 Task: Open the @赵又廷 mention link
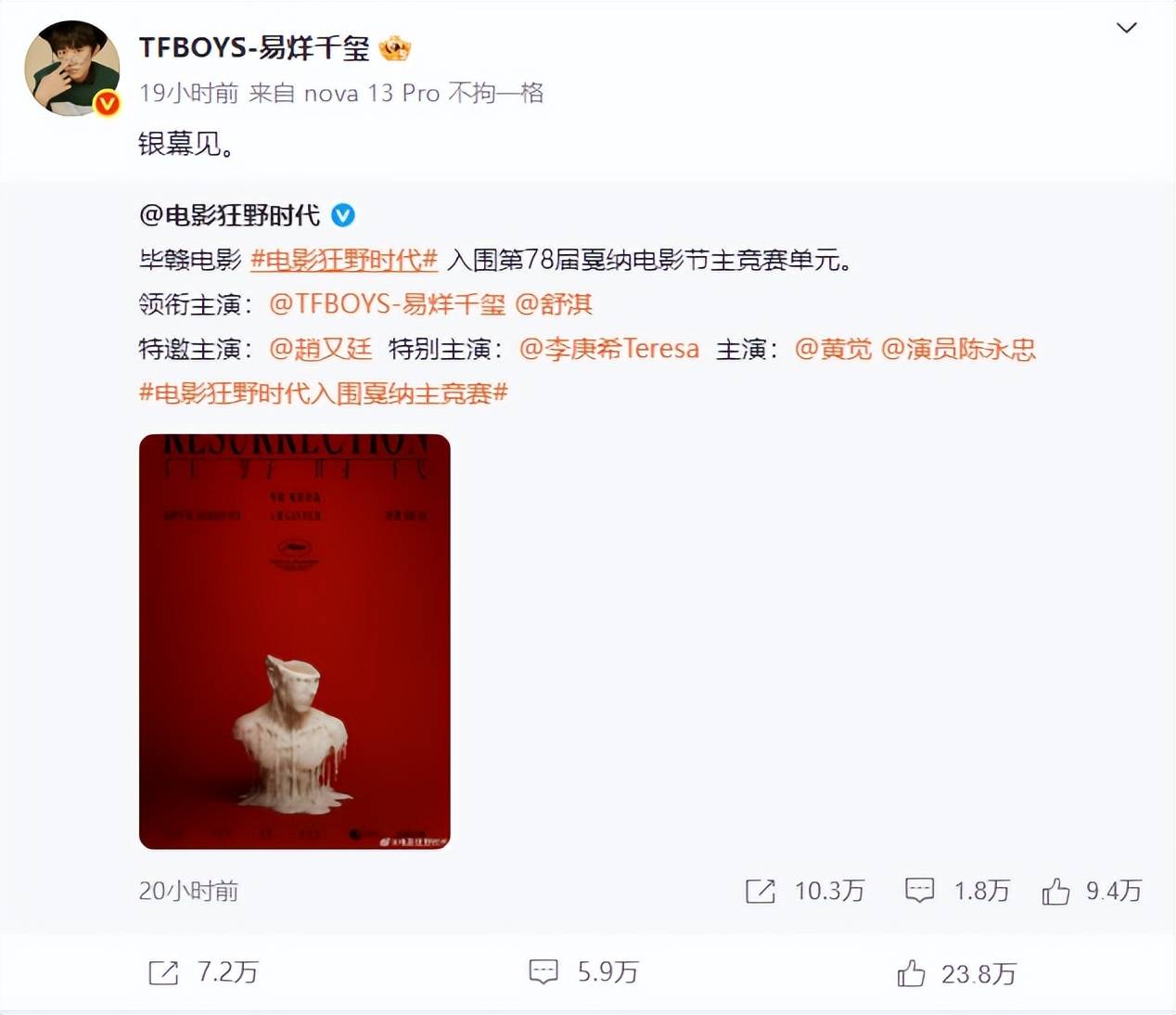pyautogui.click(x=321, y=349)
